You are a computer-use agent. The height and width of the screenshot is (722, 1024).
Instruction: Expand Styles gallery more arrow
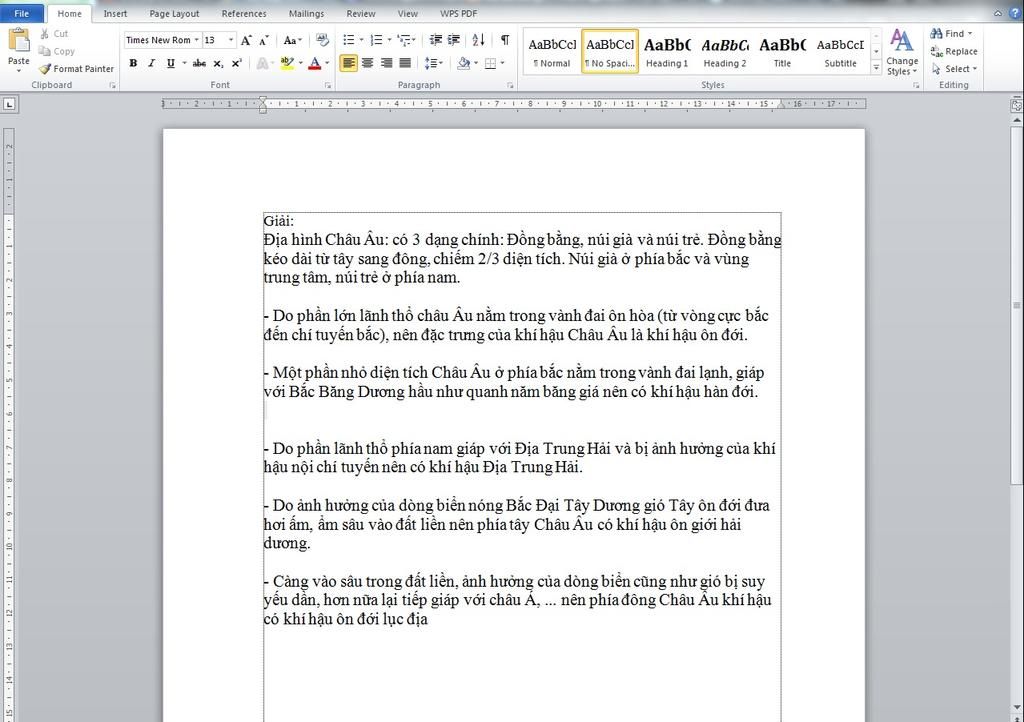[876, 67]
